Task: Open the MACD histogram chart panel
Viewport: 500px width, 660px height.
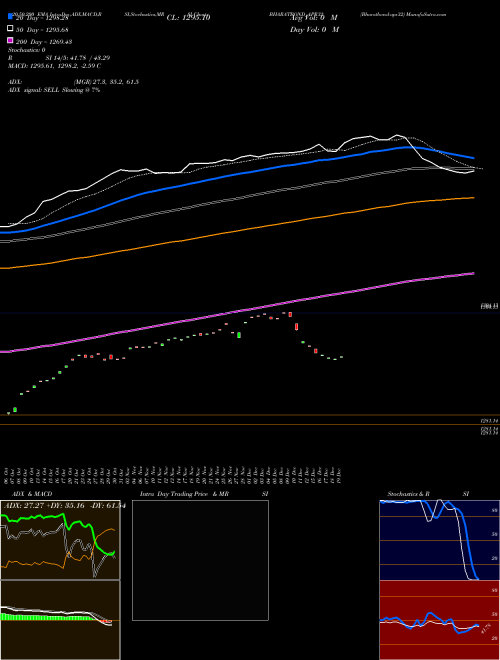Action: pos(60,620)
